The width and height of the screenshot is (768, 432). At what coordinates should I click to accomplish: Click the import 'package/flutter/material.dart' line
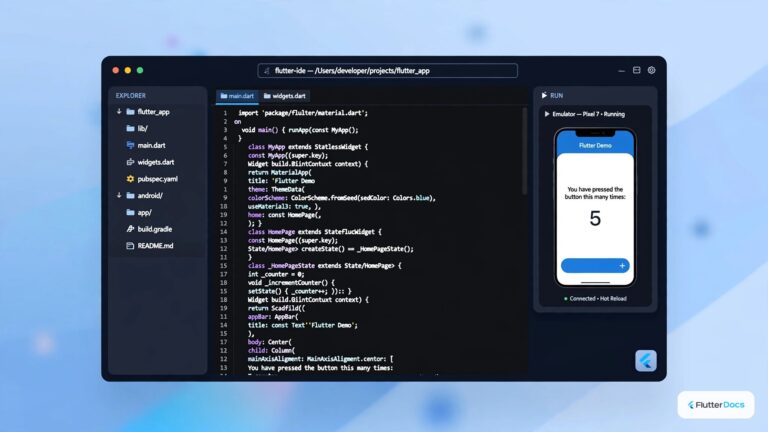(x=303, y=113)
